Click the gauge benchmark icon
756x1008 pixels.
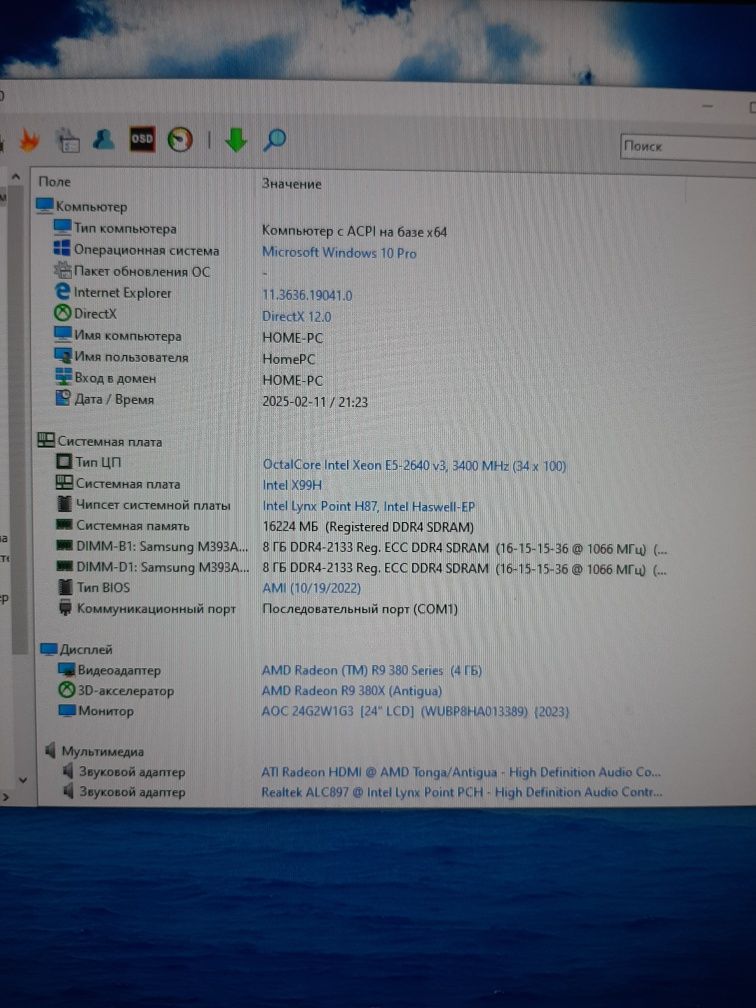[180, 140]
